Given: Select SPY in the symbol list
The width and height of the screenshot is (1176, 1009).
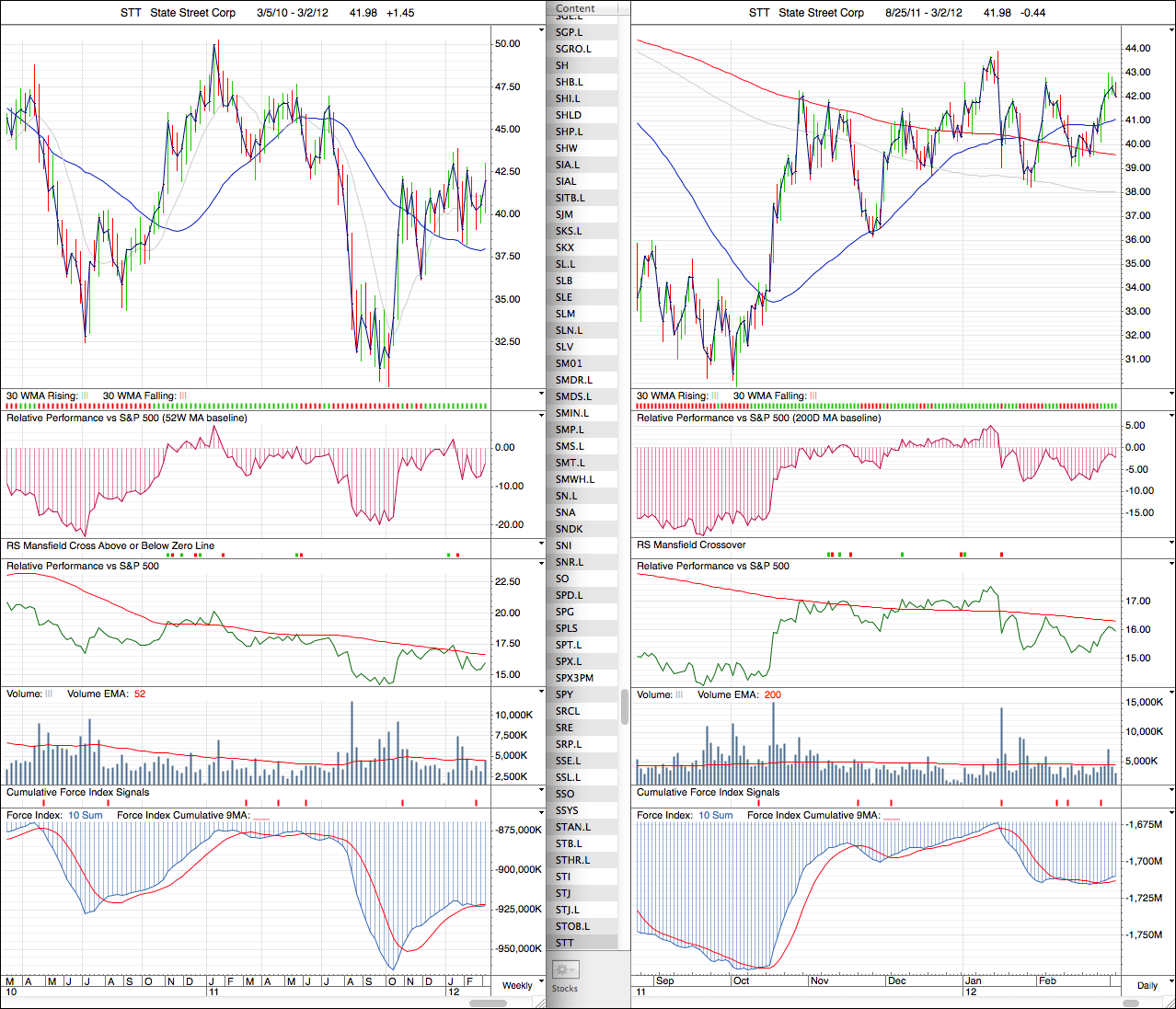Looking at the screenshot, I should tap(564, 694).
